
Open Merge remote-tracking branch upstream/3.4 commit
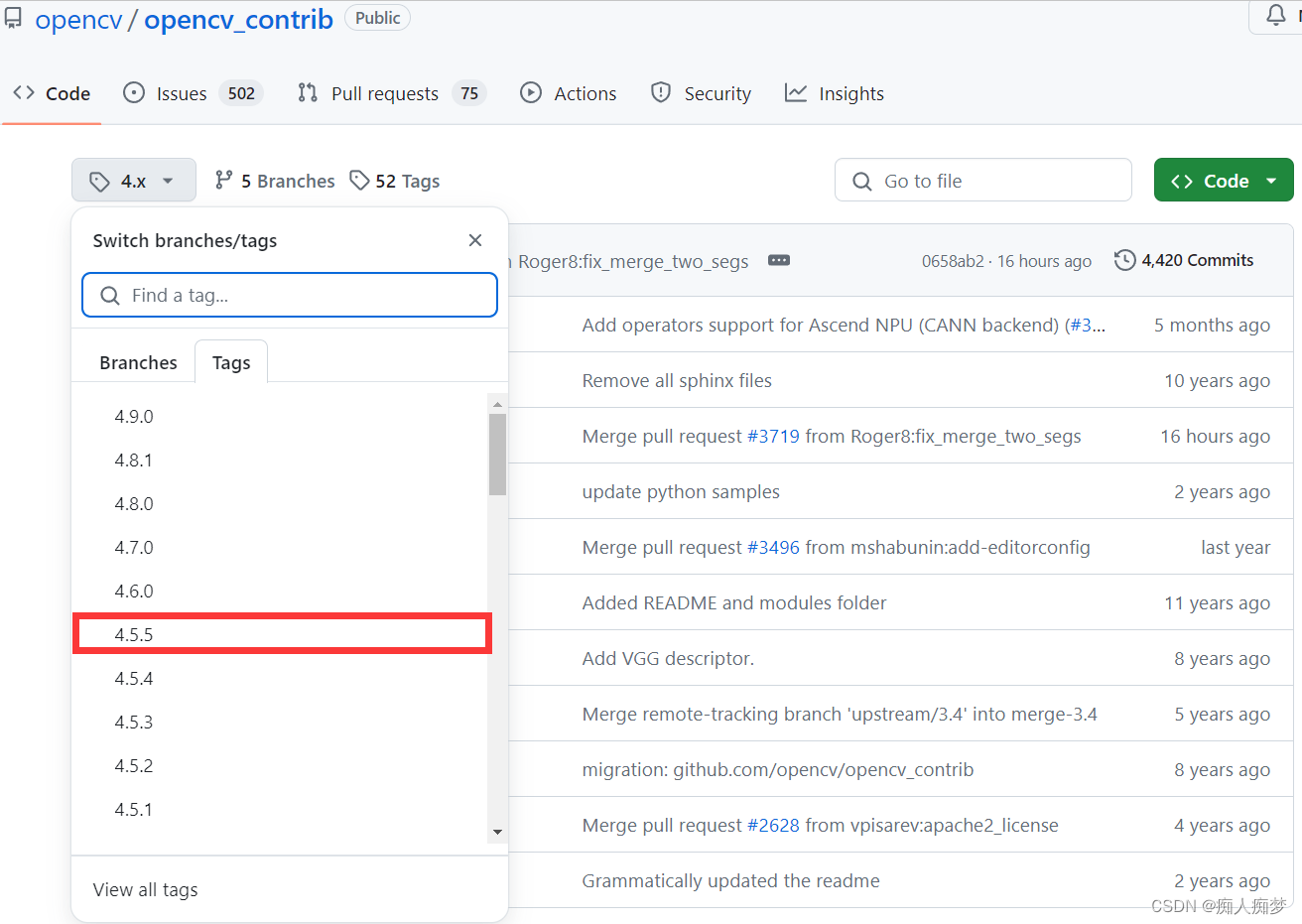(x=840, y=714)
